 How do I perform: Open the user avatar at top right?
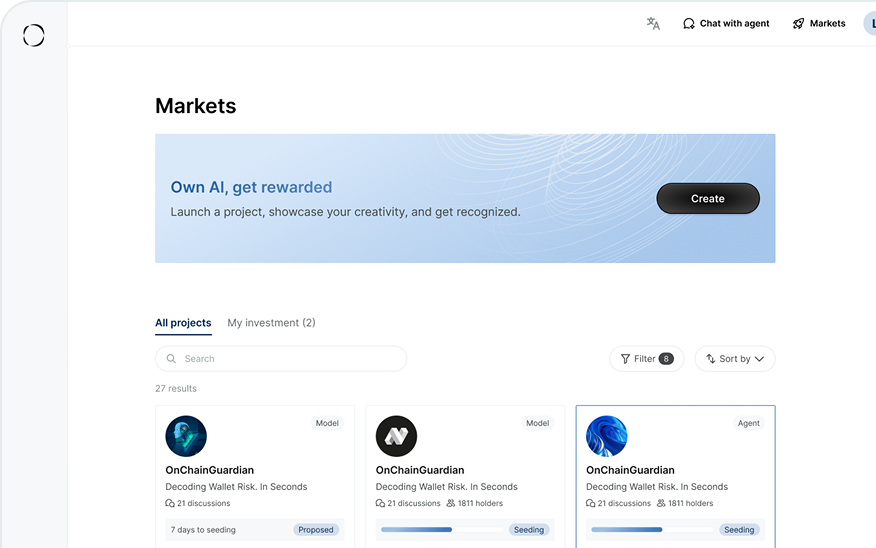pos(870,23)
